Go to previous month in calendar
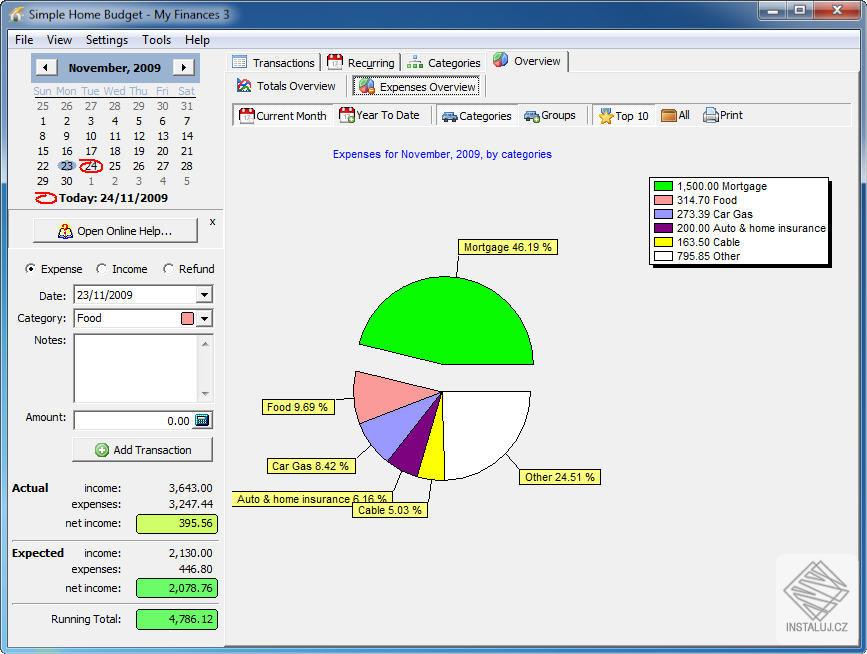This screenshot has height=654, width=867. click(46, 67)
